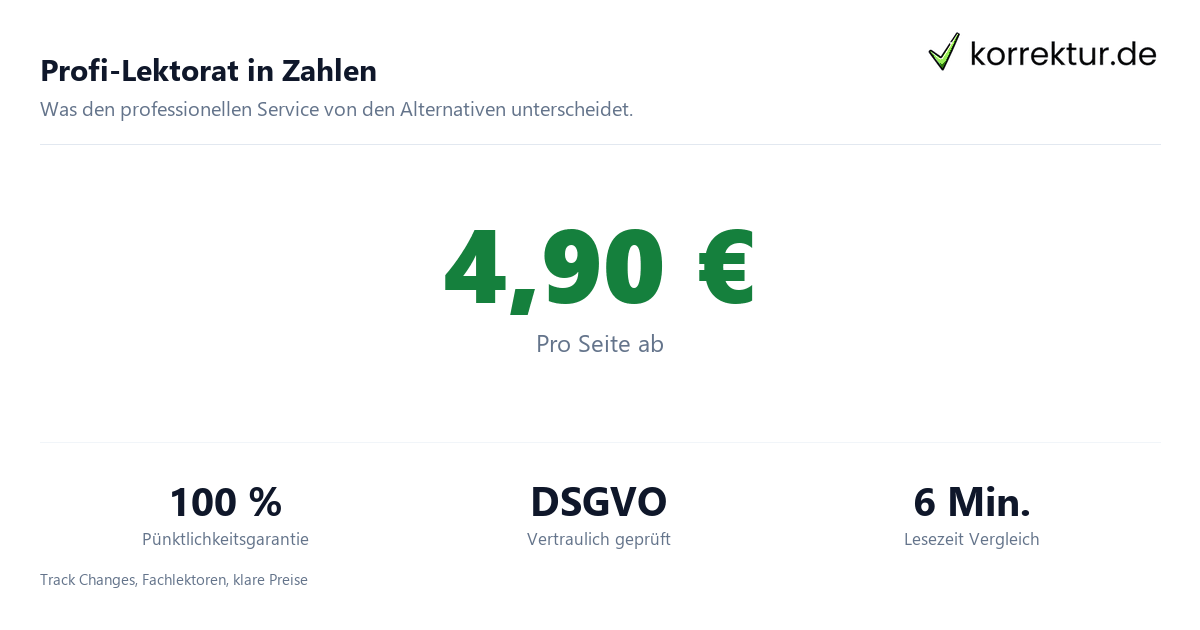Click the 100 % statistic value

(x=225, y=501)
